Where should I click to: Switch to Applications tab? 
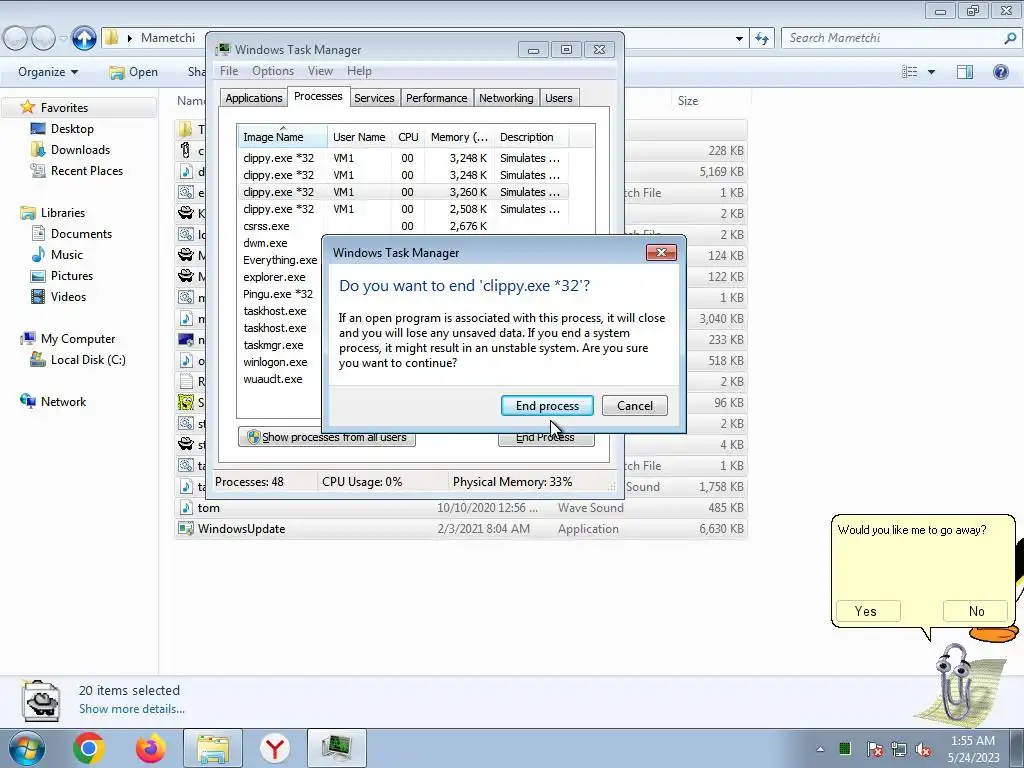click(253, 98)
